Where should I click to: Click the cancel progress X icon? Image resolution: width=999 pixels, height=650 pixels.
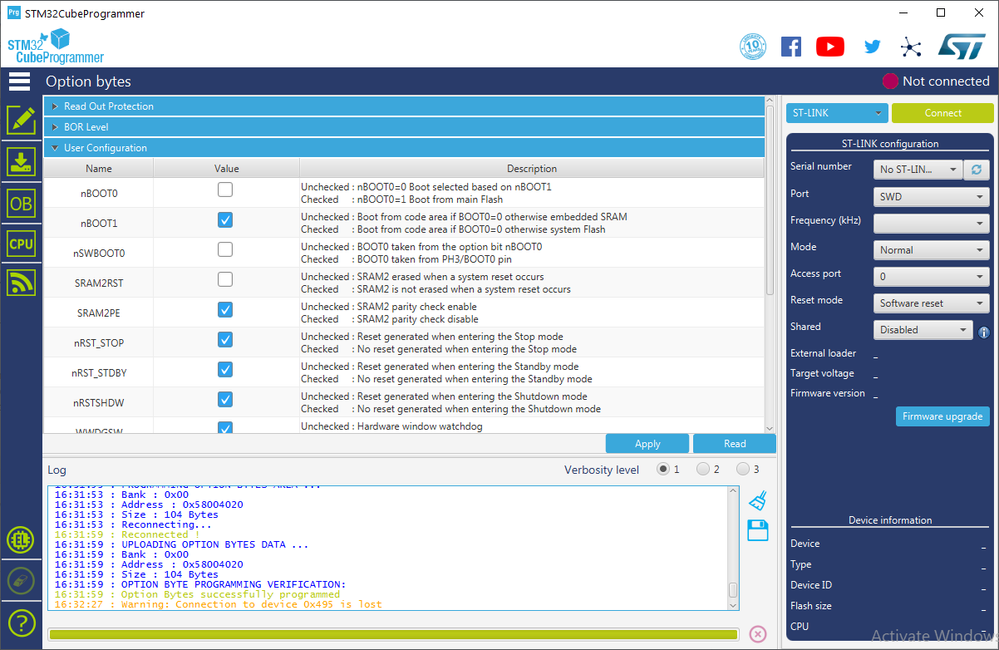coord(758,634)
